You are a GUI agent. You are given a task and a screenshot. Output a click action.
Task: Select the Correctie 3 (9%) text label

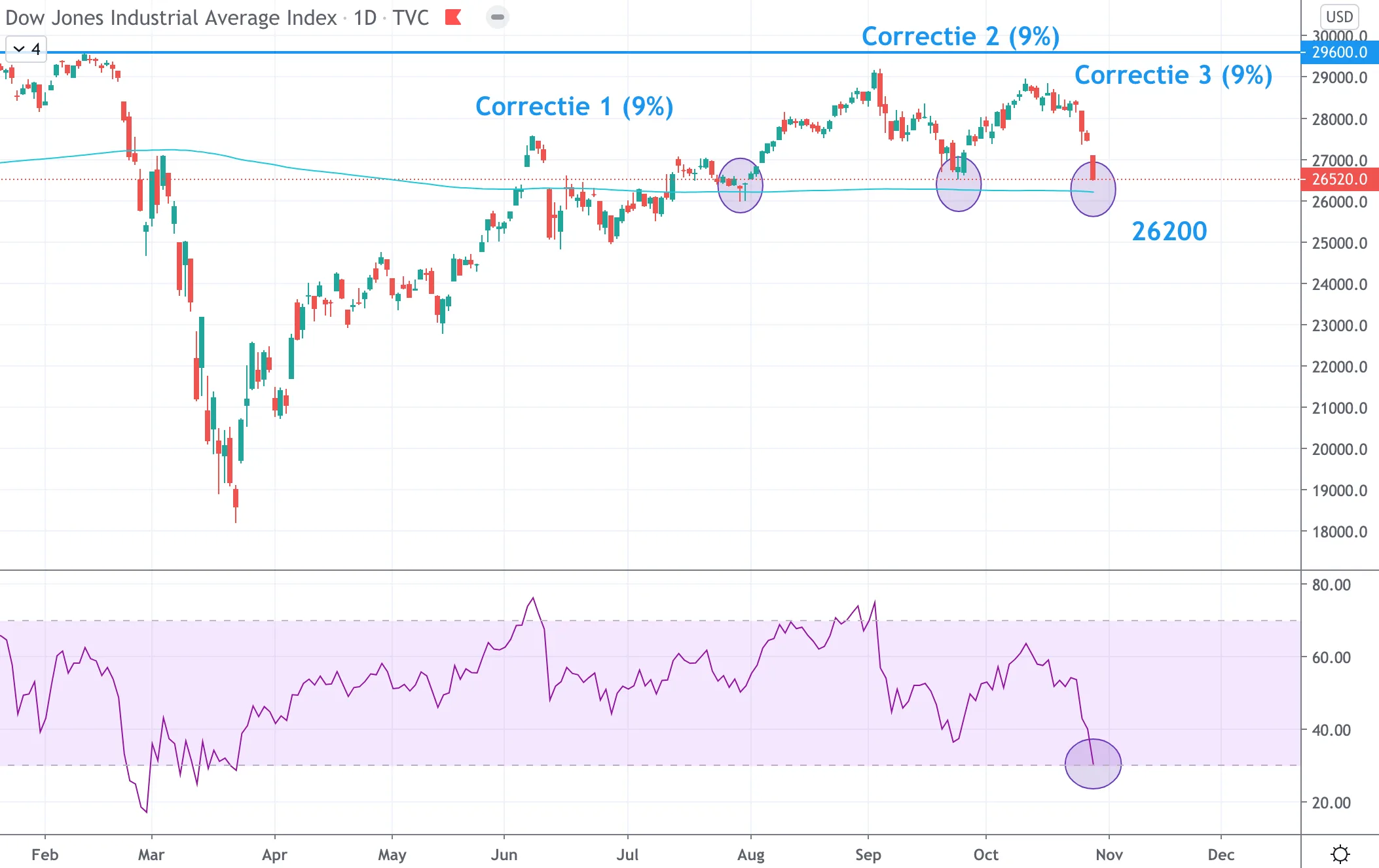click(x=1173, y=75)
